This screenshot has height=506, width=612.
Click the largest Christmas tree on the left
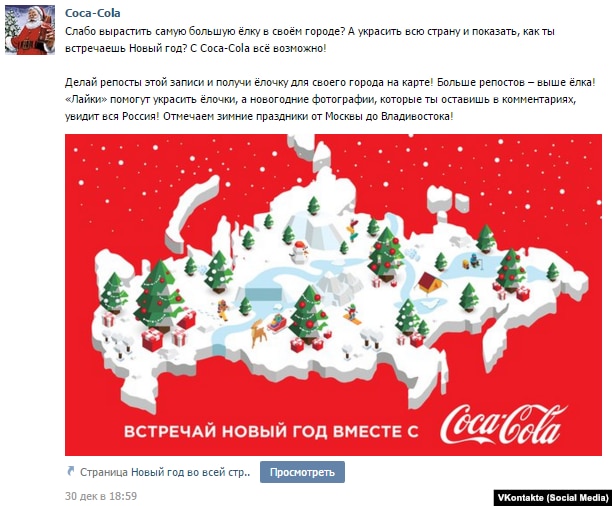tap(158, 296)
